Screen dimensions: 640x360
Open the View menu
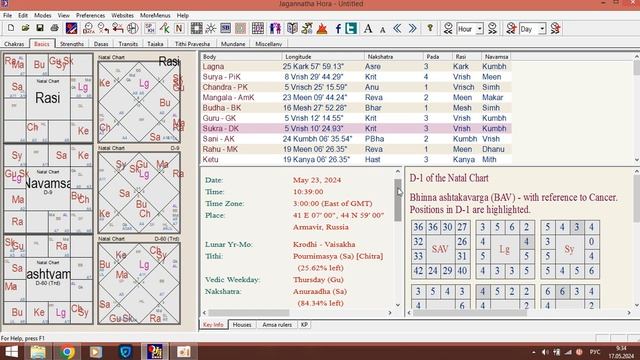click(63, 16)
